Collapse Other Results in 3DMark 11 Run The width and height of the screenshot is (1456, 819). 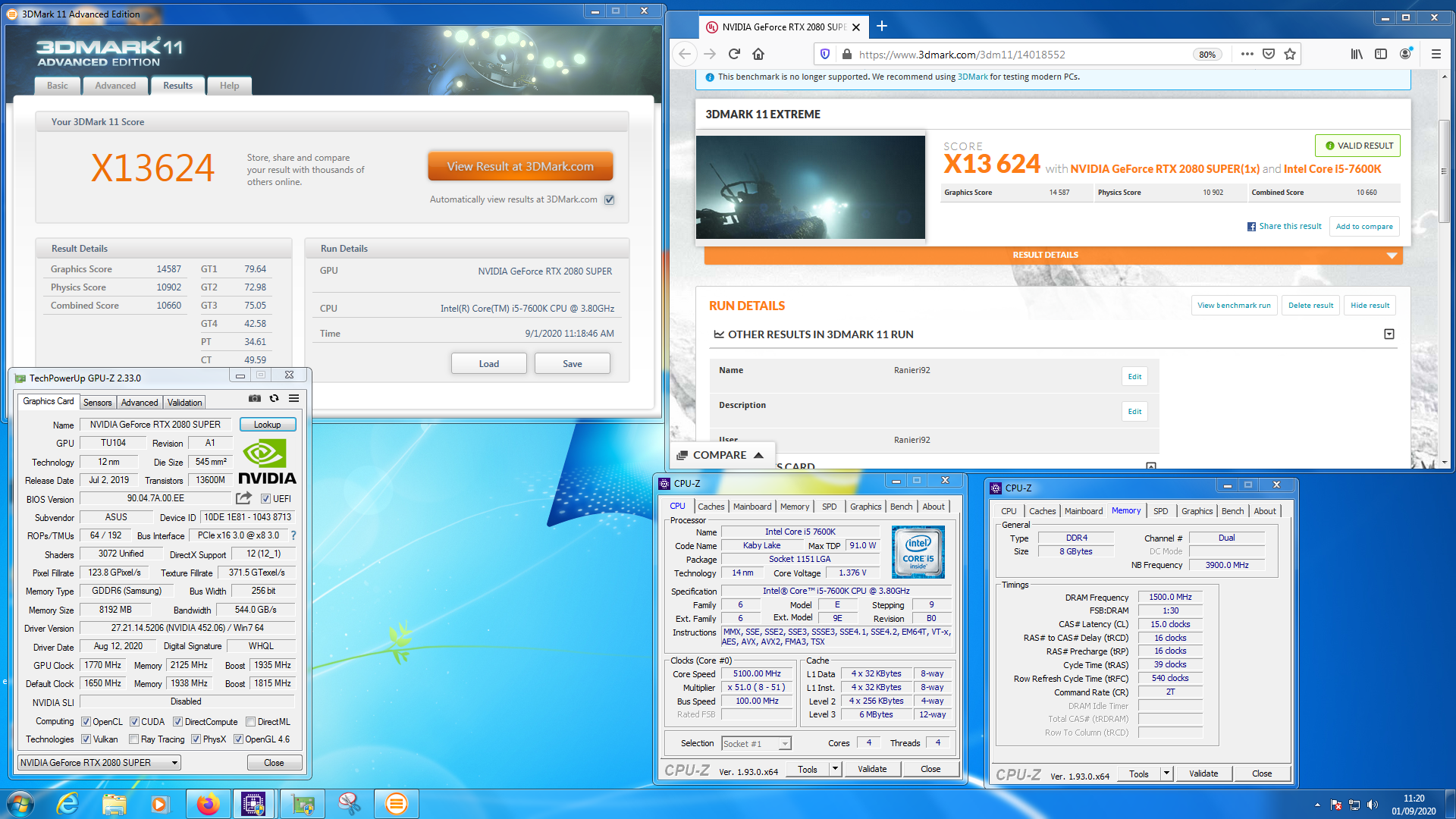[x=1389, y=334]
